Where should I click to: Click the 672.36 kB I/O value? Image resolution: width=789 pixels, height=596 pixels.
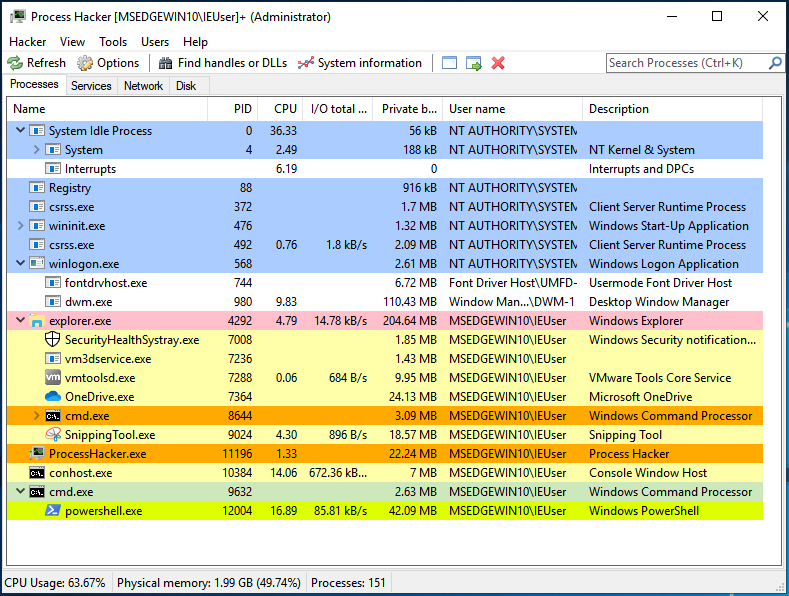(x=338, y=473)
